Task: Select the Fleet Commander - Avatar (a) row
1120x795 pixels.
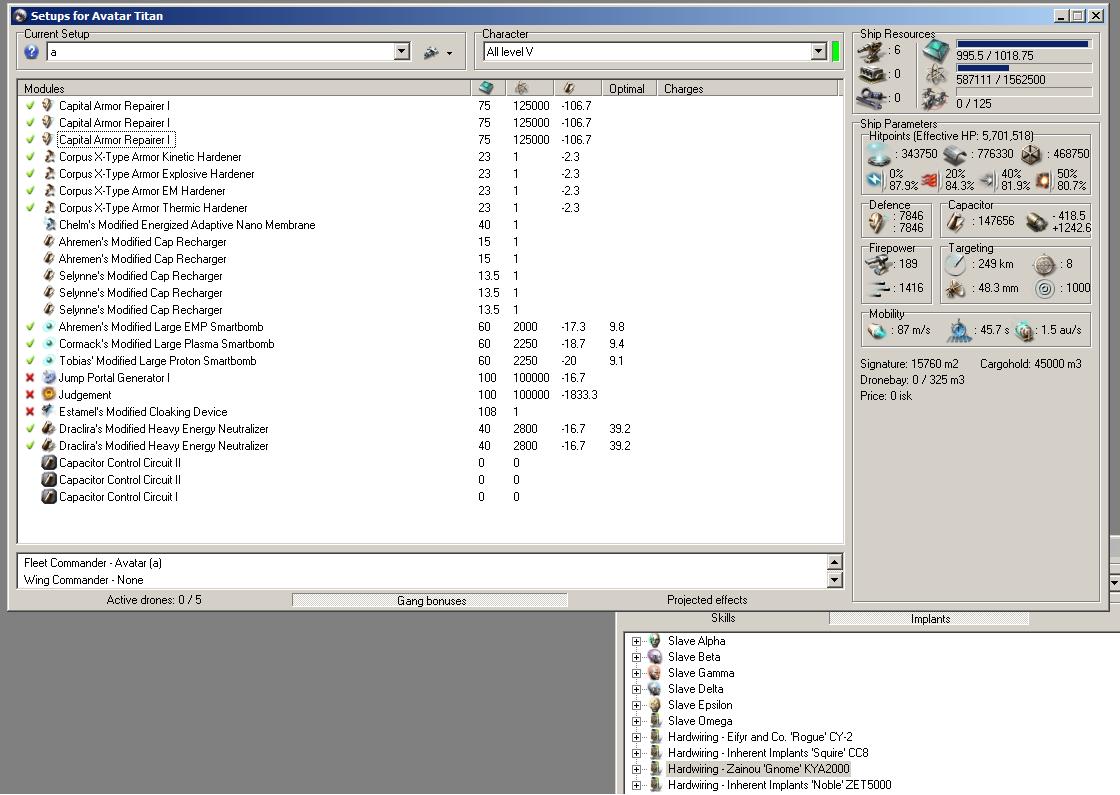Action: tap(421, 563)
